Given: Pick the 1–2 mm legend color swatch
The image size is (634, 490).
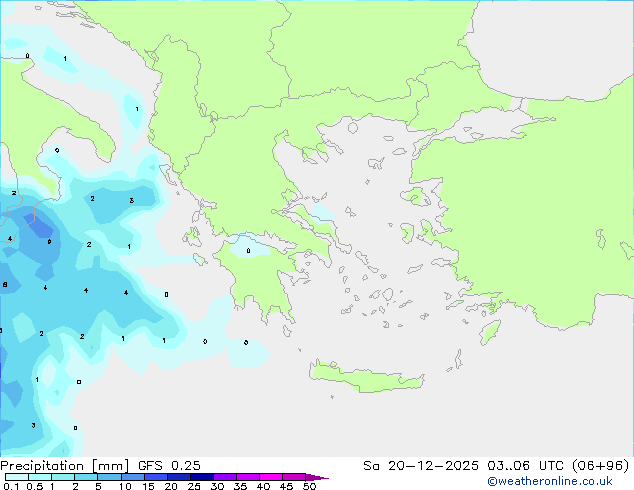Looking at the screenshot, I should point(63,477).
